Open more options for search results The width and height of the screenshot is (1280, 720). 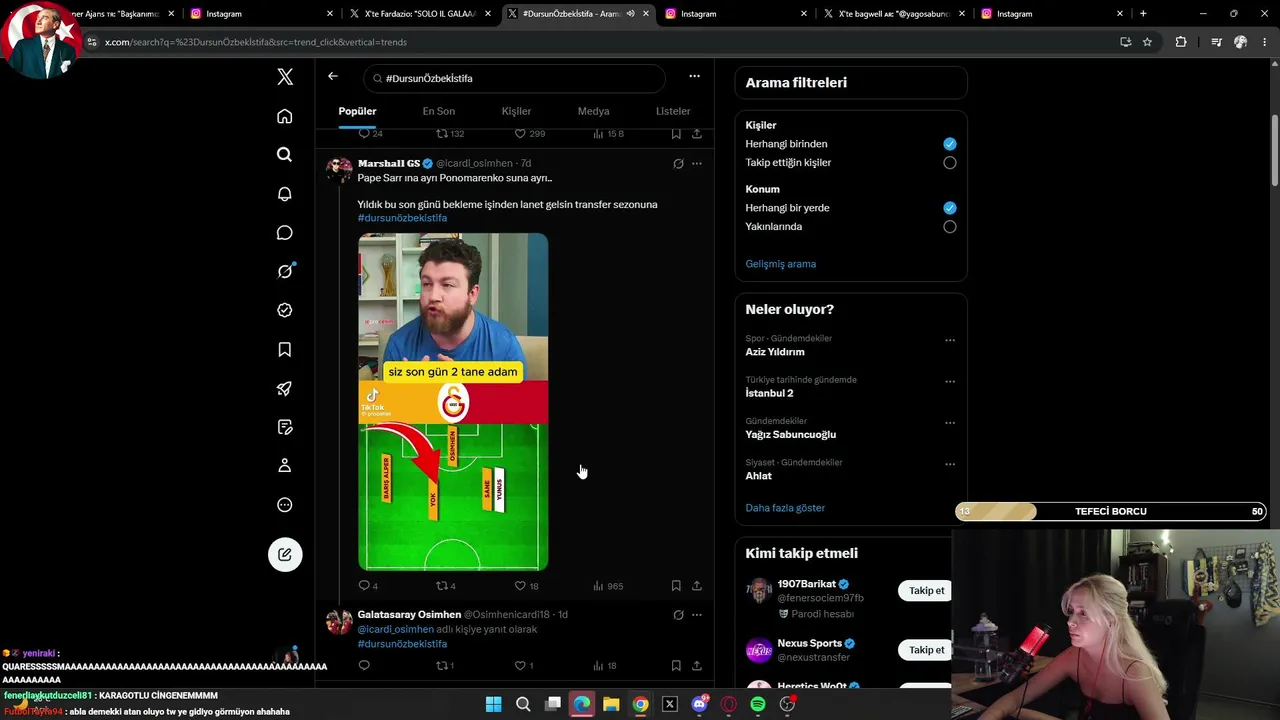pyautogui.click(x=694, y=76)
